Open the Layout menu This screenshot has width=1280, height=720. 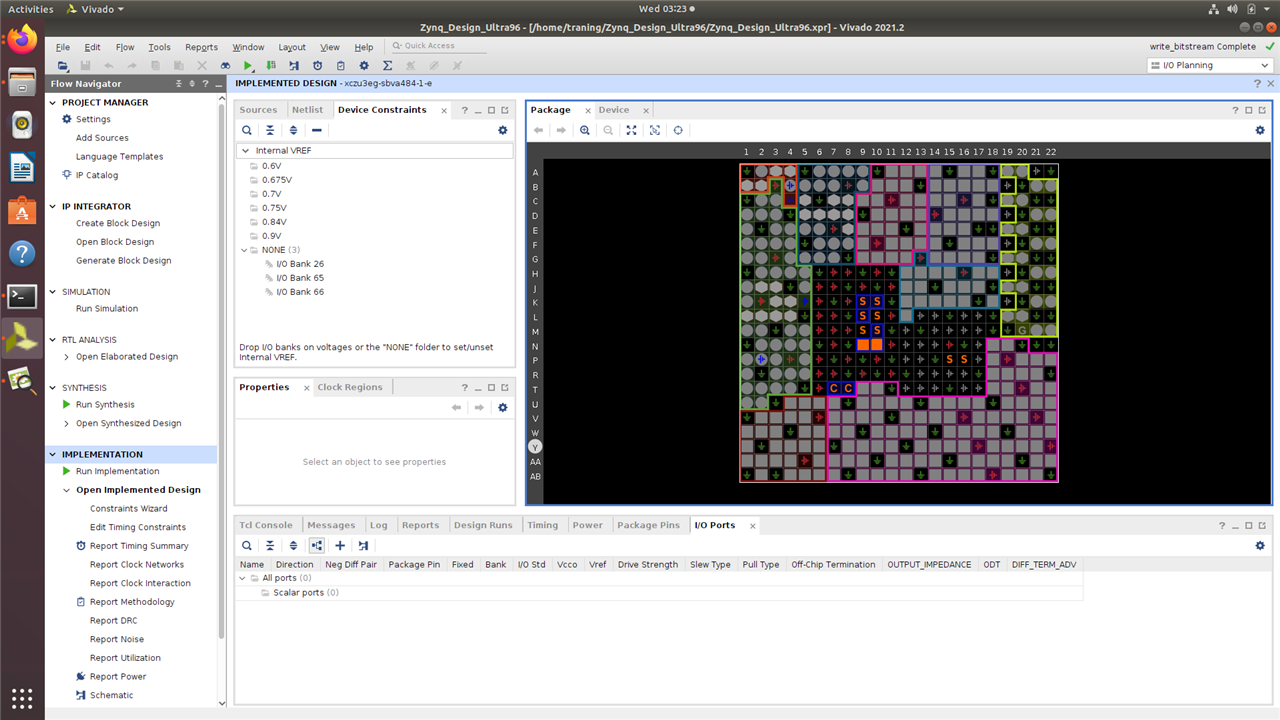pos(292,47)
